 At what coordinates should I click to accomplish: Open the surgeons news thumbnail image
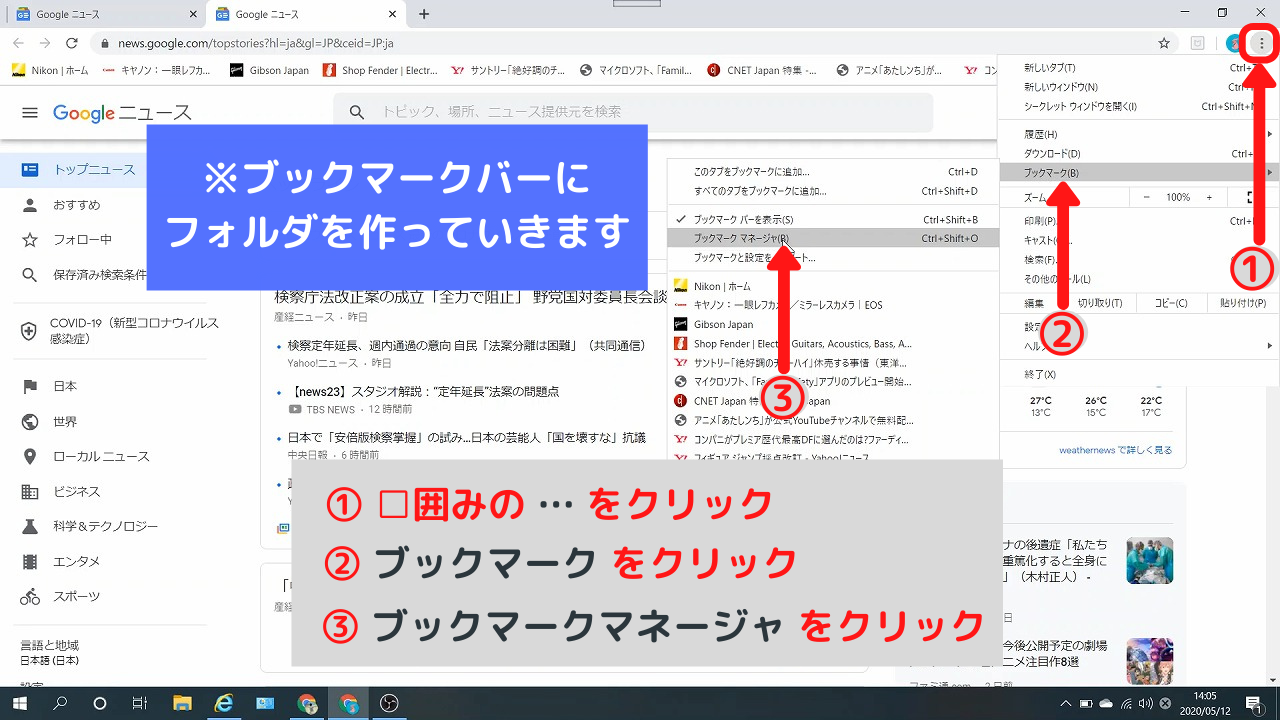coord(1149,560)
